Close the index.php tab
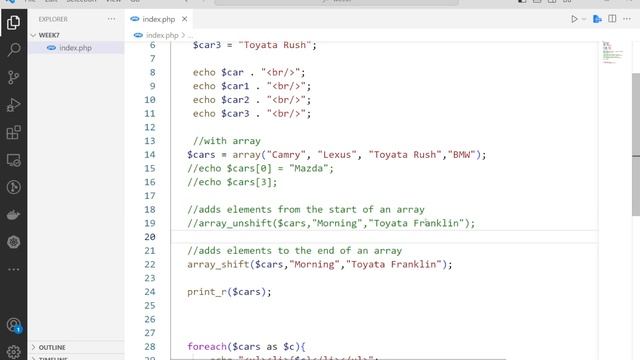The image size is (640, 360). coord(184,19)
